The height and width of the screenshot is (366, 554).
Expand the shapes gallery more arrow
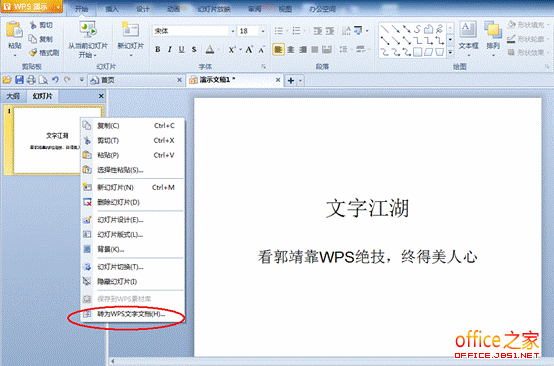tap(450, 52)
